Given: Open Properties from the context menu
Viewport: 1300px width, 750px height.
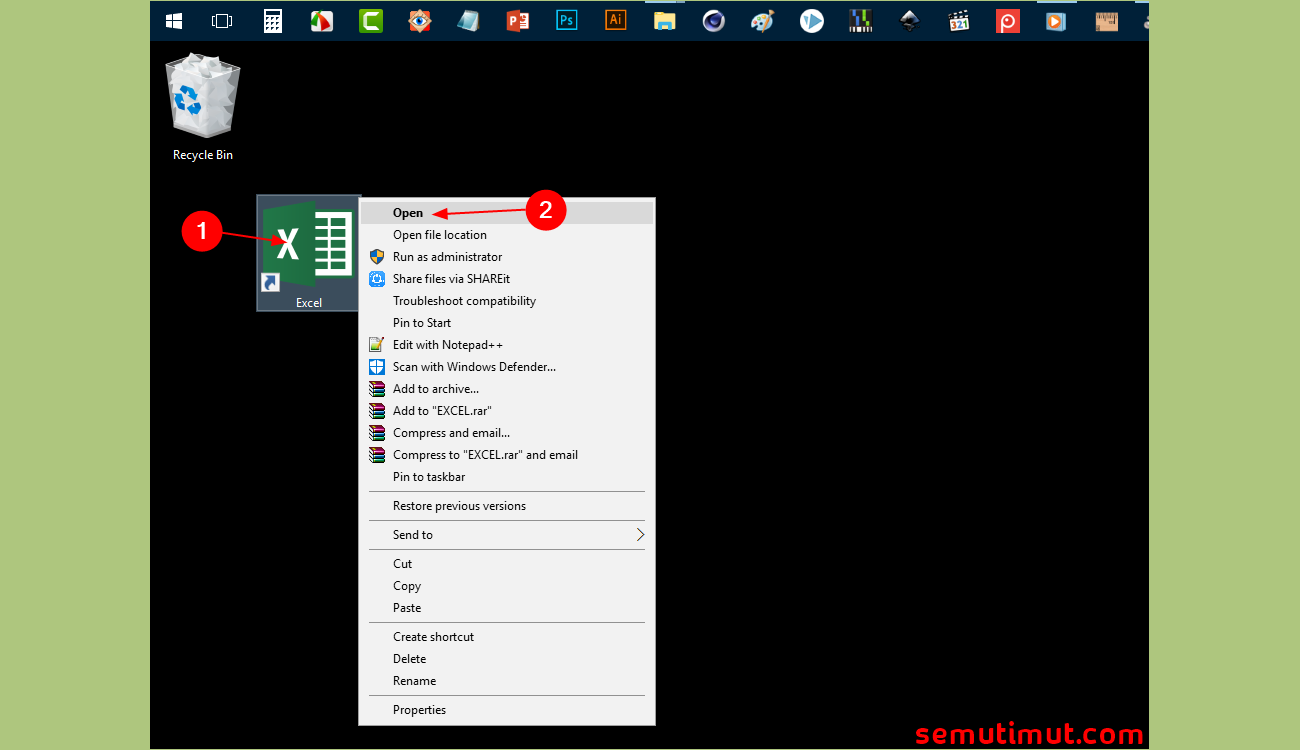Looking at the screenshot, I should pos(507,710).
